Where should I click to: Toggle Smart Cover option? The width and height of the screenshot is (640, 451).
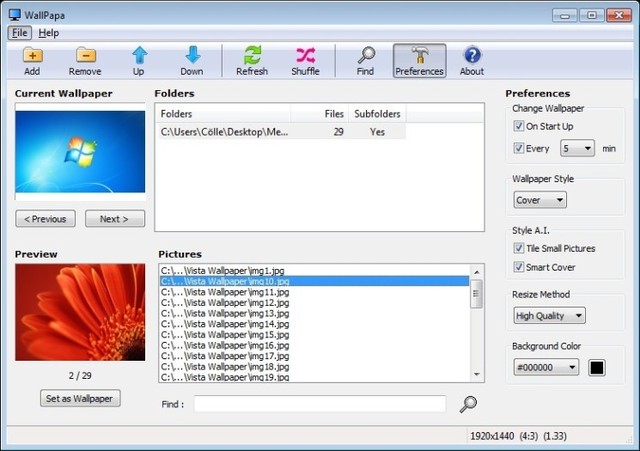pyautogui.click(x=519, y=267)
